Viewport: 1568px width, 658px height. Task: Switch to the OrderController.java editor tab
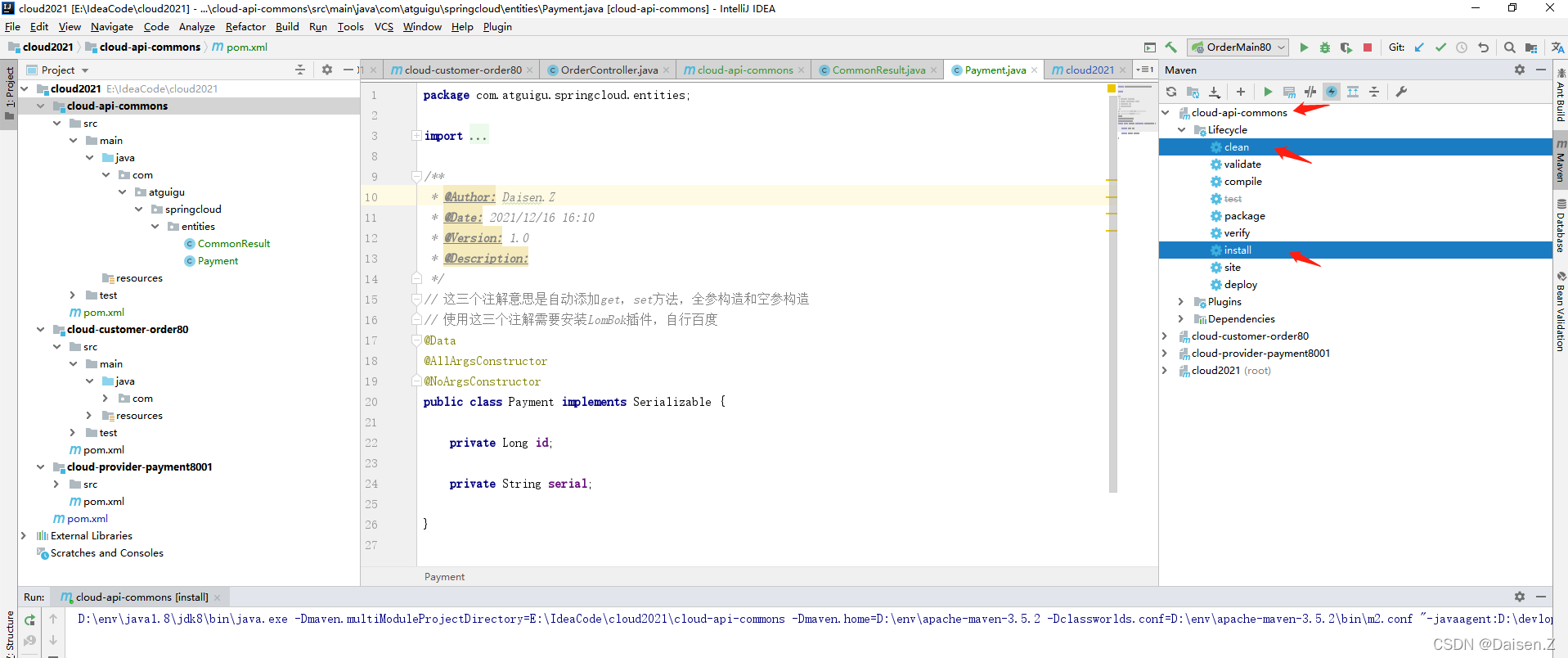click(608, 70)
